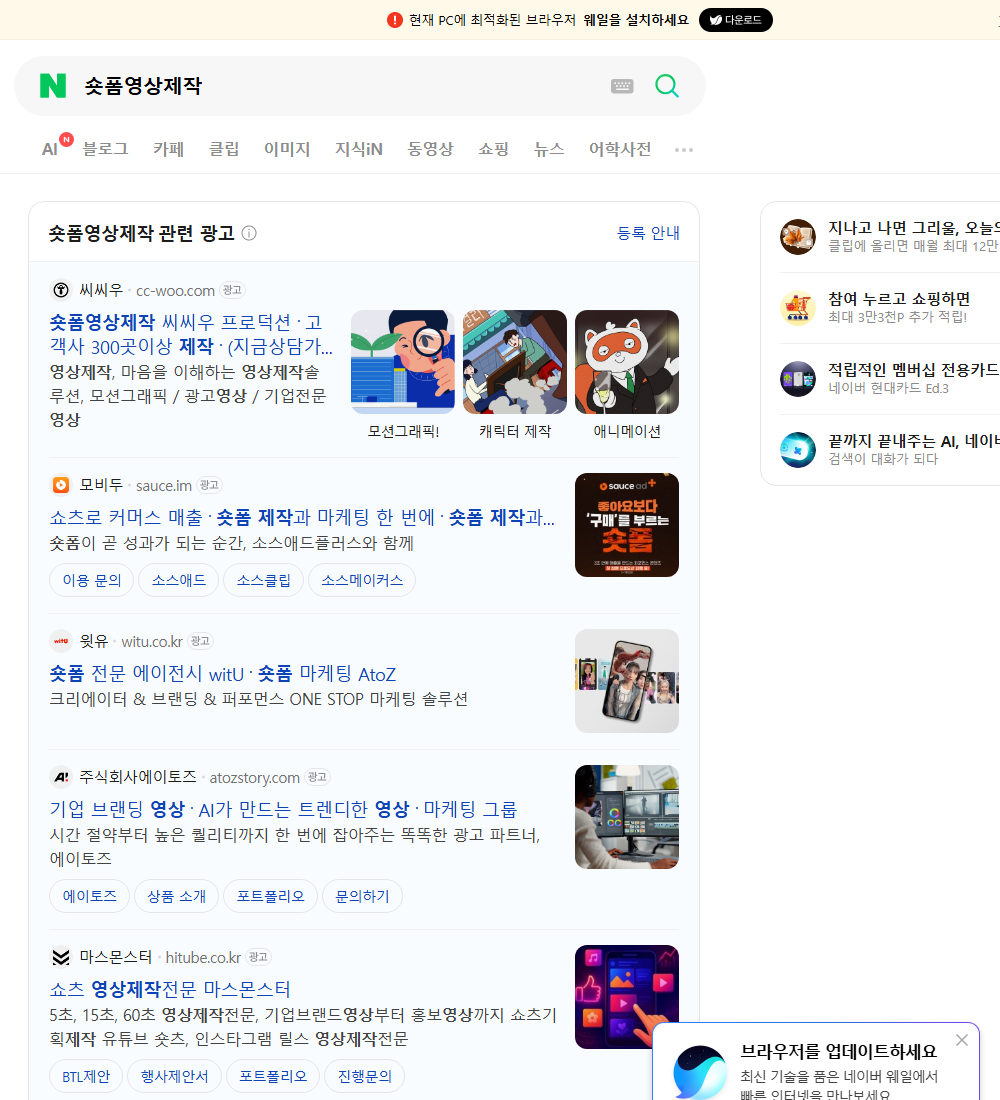Click the cc-woo.com URL text
1000x1100 pixels.
pyautogui.click(x=175, y=290)
